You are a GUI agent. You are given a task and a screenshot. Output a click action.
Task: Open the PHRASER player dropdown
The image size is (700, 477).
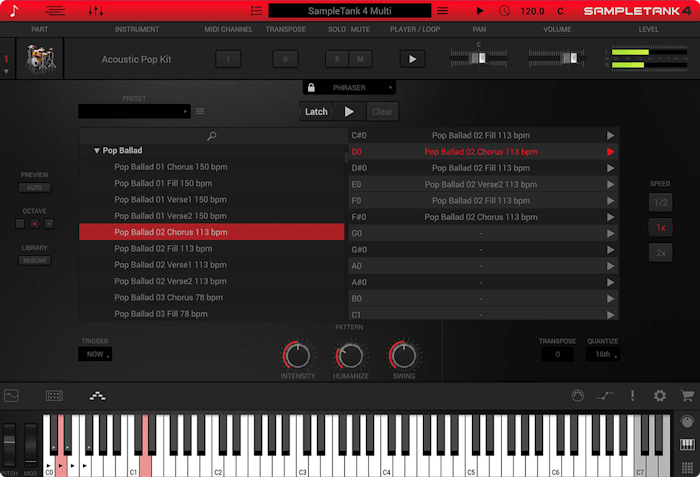pyautogui.click(x=349, y=88)
